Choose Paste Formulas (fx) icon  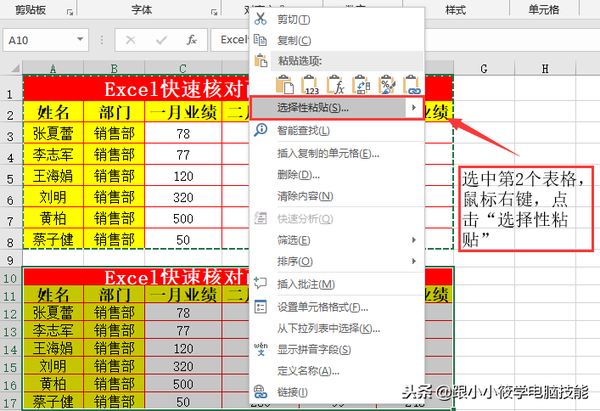click(335, 84)
